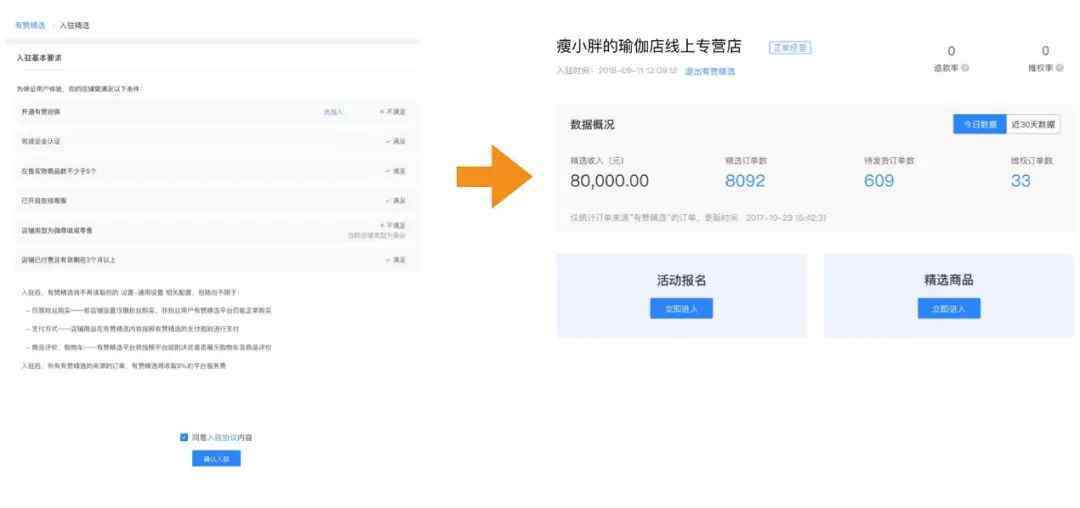Click the help icon beside 维权率

(1059, 68)
